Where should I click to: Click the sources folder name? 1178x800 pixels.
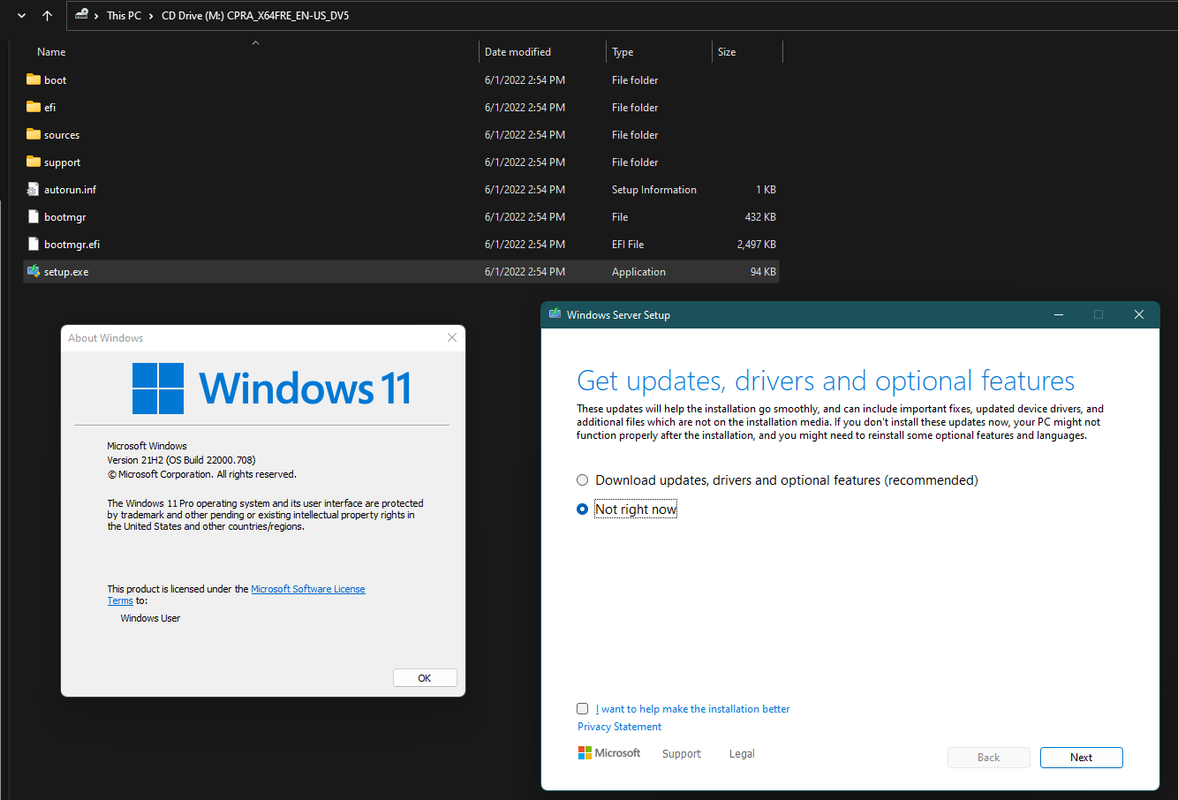62,134
